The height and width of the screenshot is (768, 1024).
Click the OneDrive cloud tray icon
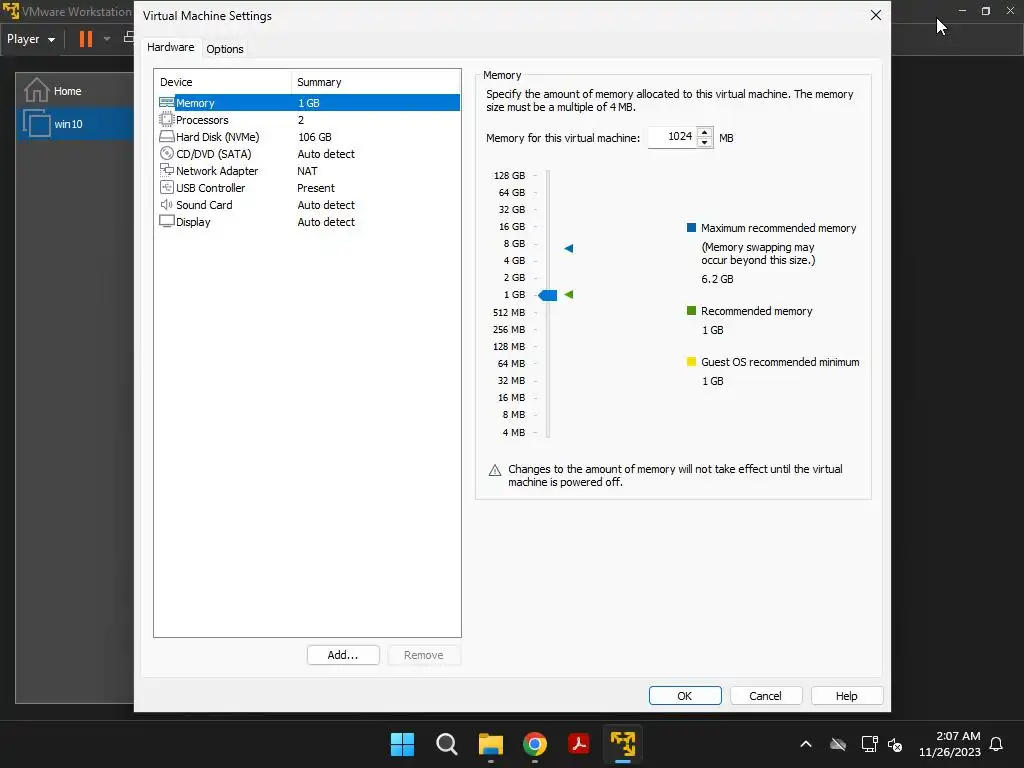(838, 744)
